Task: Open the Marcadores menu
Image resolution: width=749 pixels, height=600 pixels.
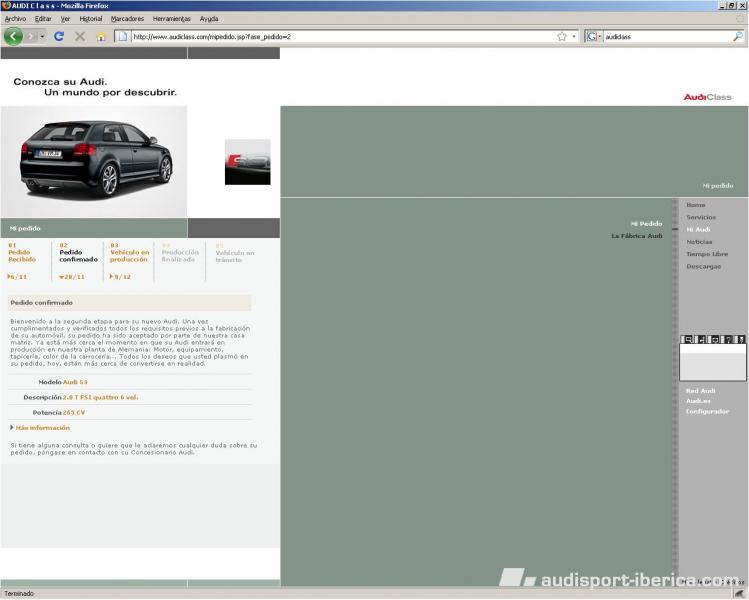Action: point(127,19)
